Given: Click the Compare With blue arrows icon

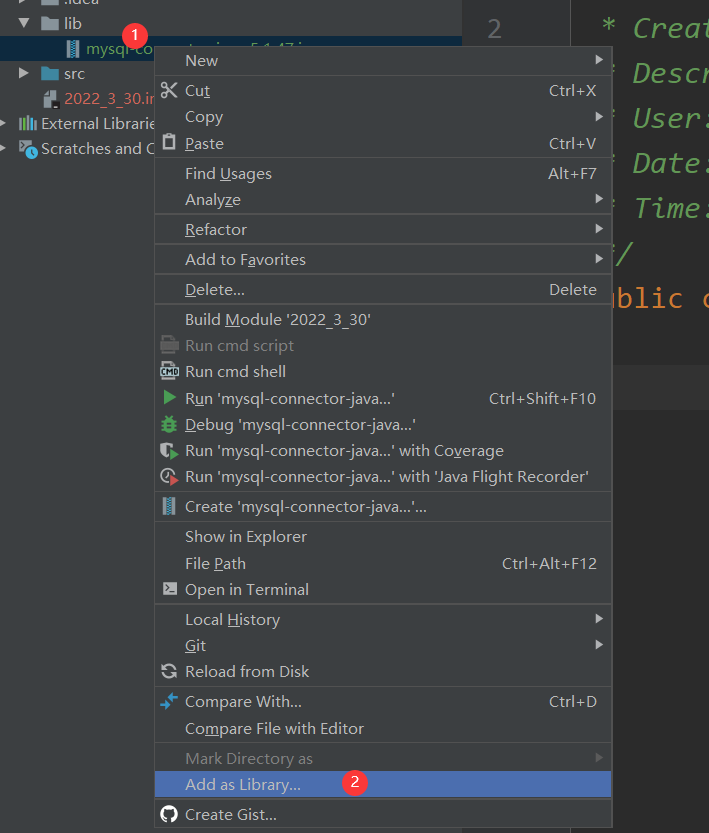Looking at the screenshot, I should point(169,701).
